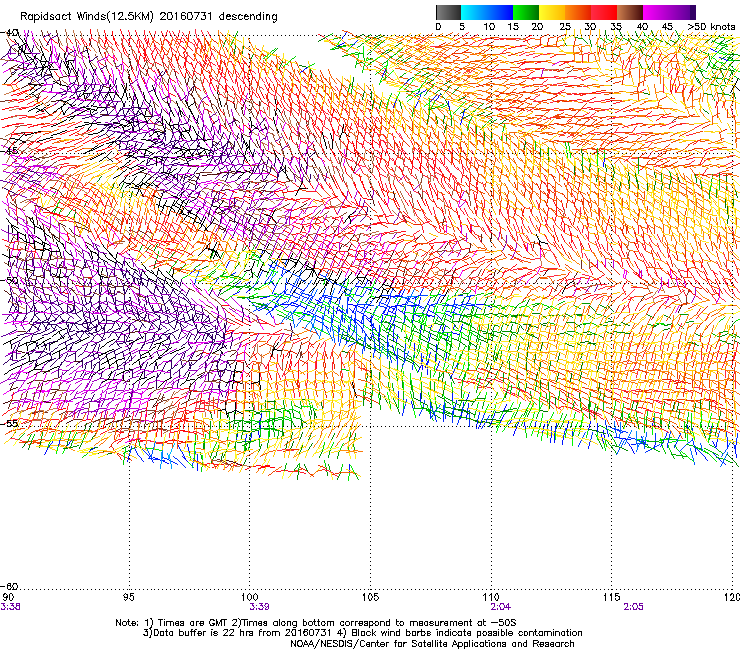Click the 'Times are GMT' note line

(316, 623)
